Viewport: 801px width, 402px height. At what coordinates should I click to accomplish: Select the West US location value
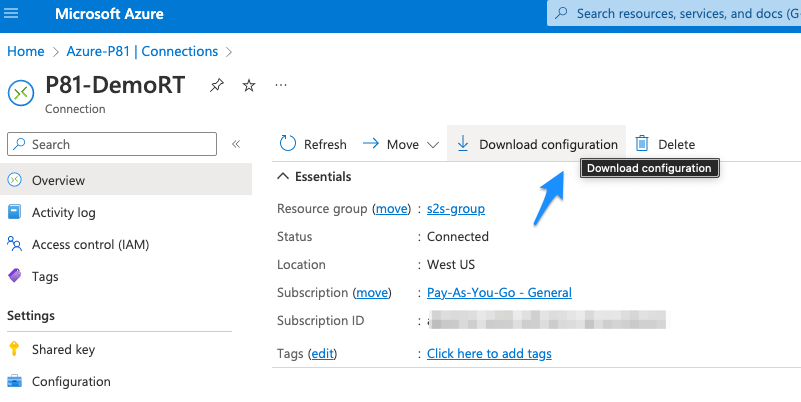coord(451,265)
